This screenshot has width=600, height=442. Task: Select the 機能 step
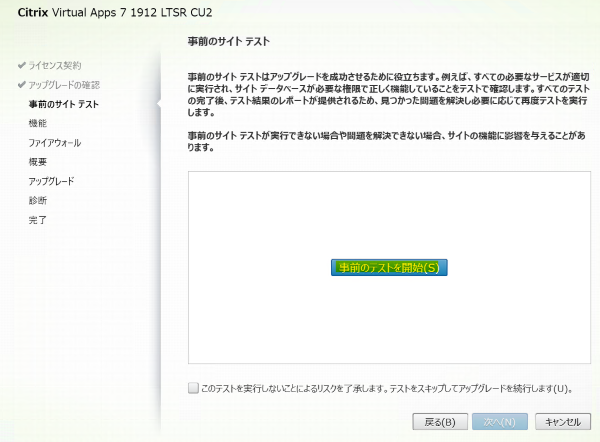point(38,123)
